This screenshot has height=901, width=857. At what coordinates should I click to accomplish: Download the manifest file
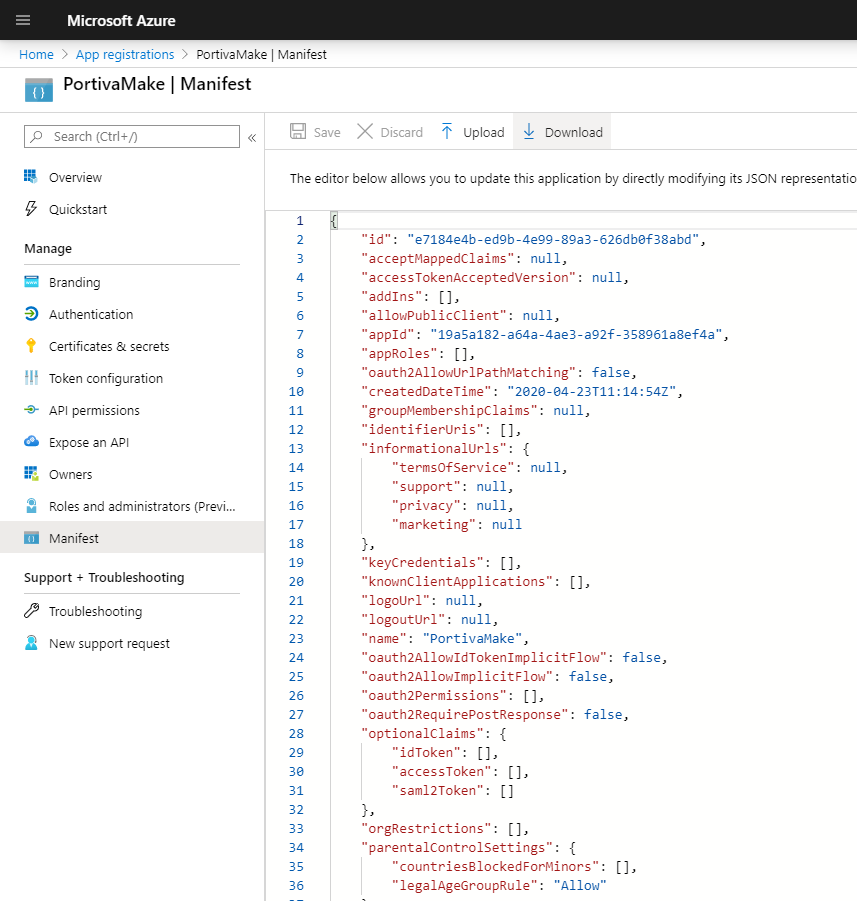561,132
